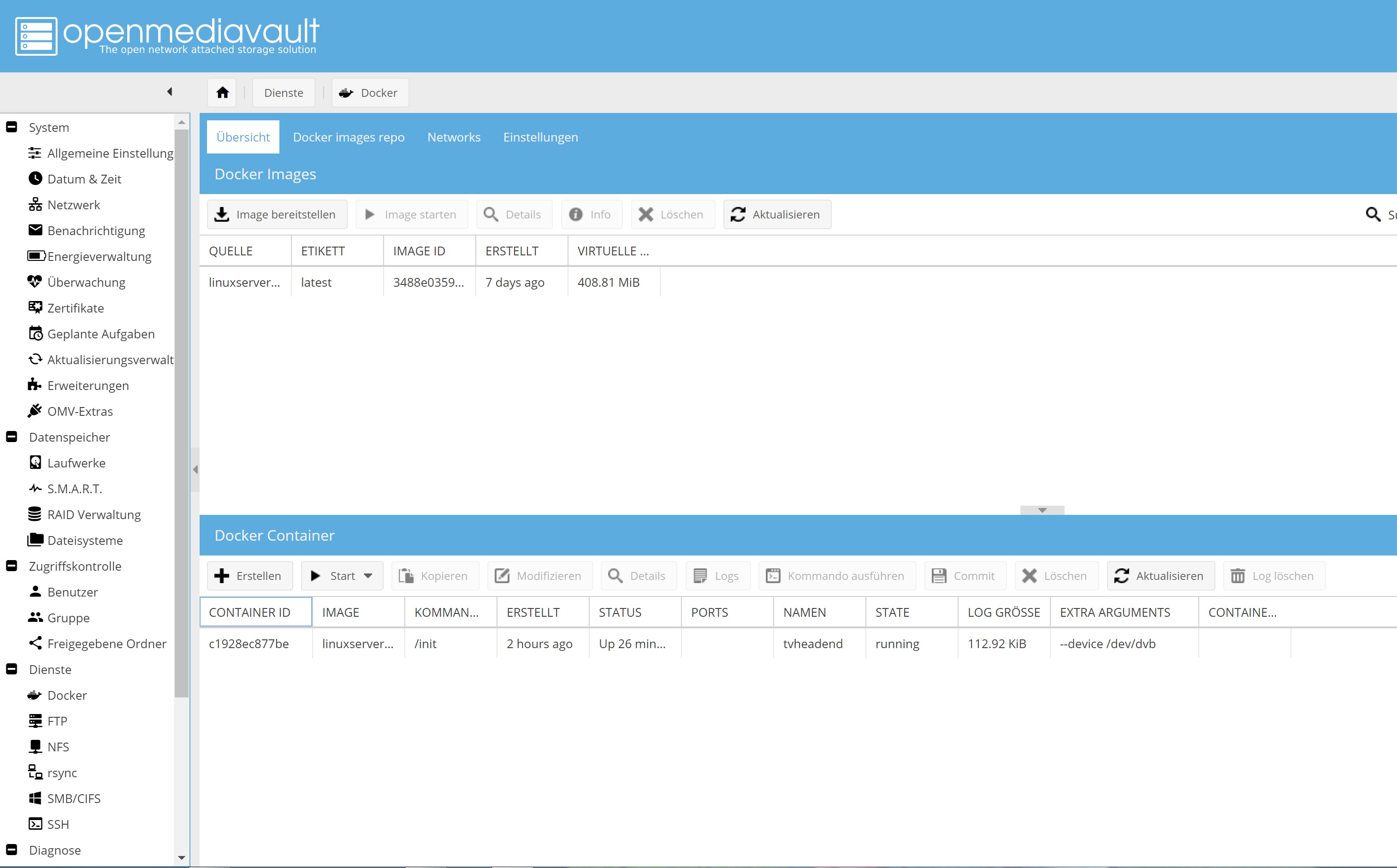The image size is (1397, 868).
Task: Click the Log löschen button
Action: pyautogui.click(x=1274, y=576)
